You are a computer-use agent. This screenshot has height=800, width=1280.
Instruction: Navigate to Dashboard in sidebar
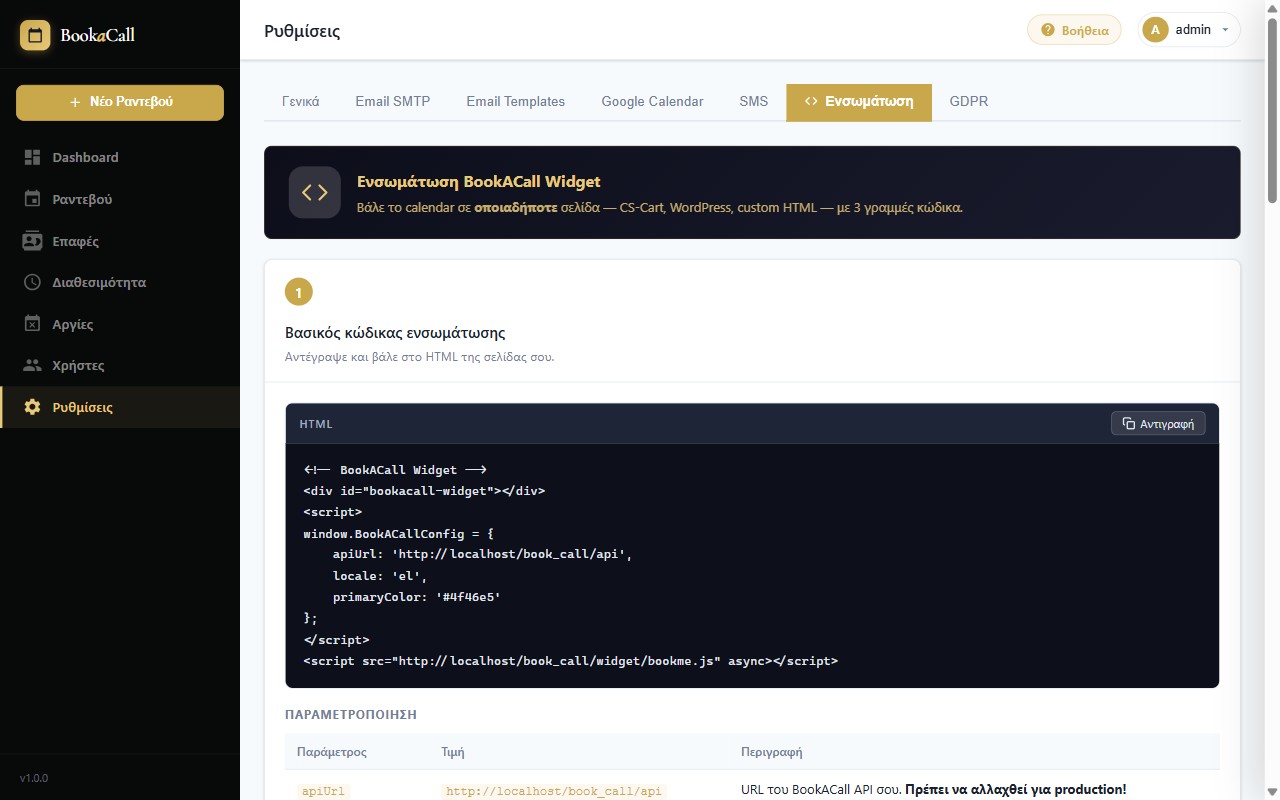coord(120,157)
